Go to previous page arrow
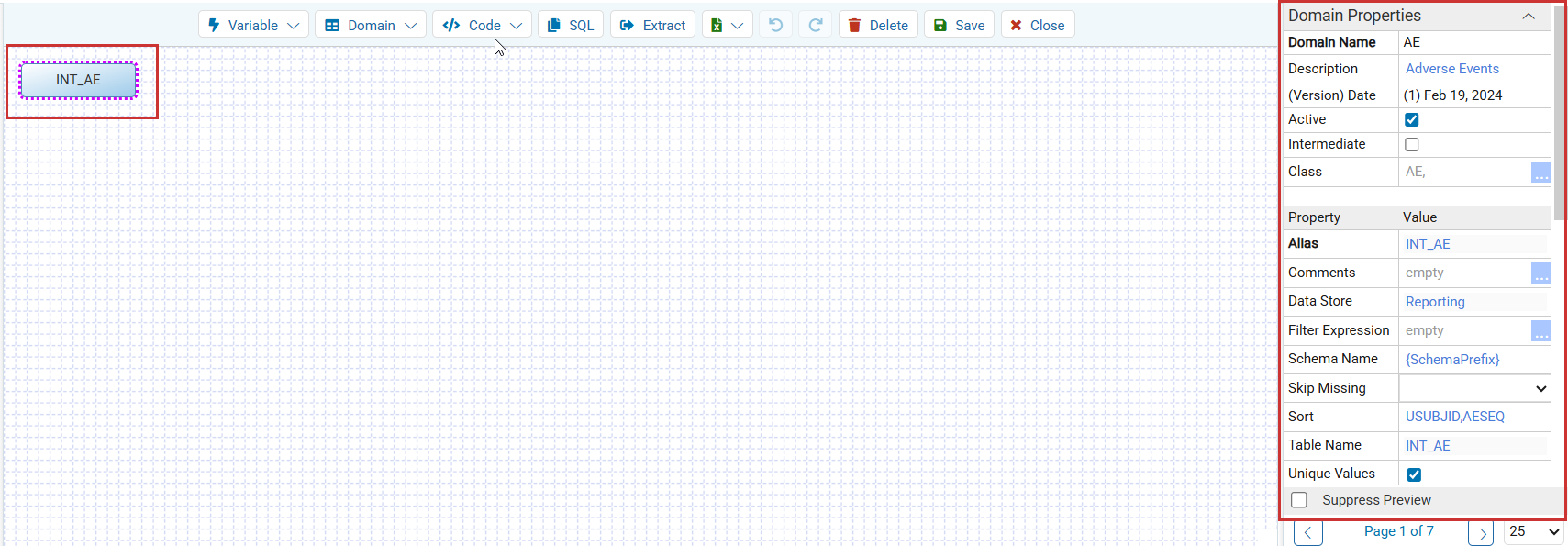This screenshot has height=546, width=1568. point(1307,533)
